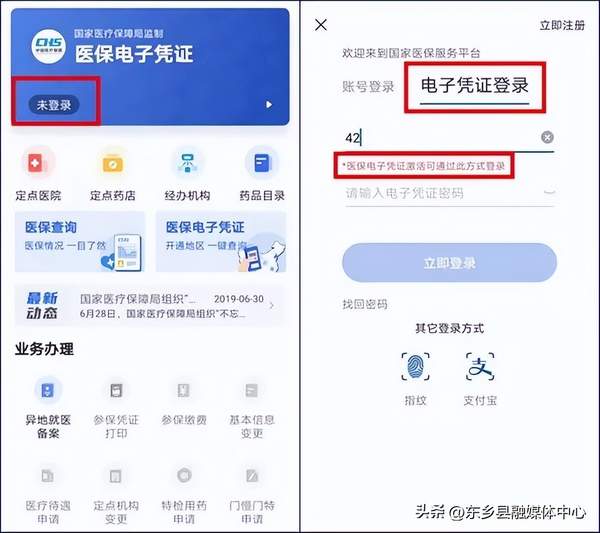Open 立即注册 register link
Screen dimensions: 600x533
[562, 25]
